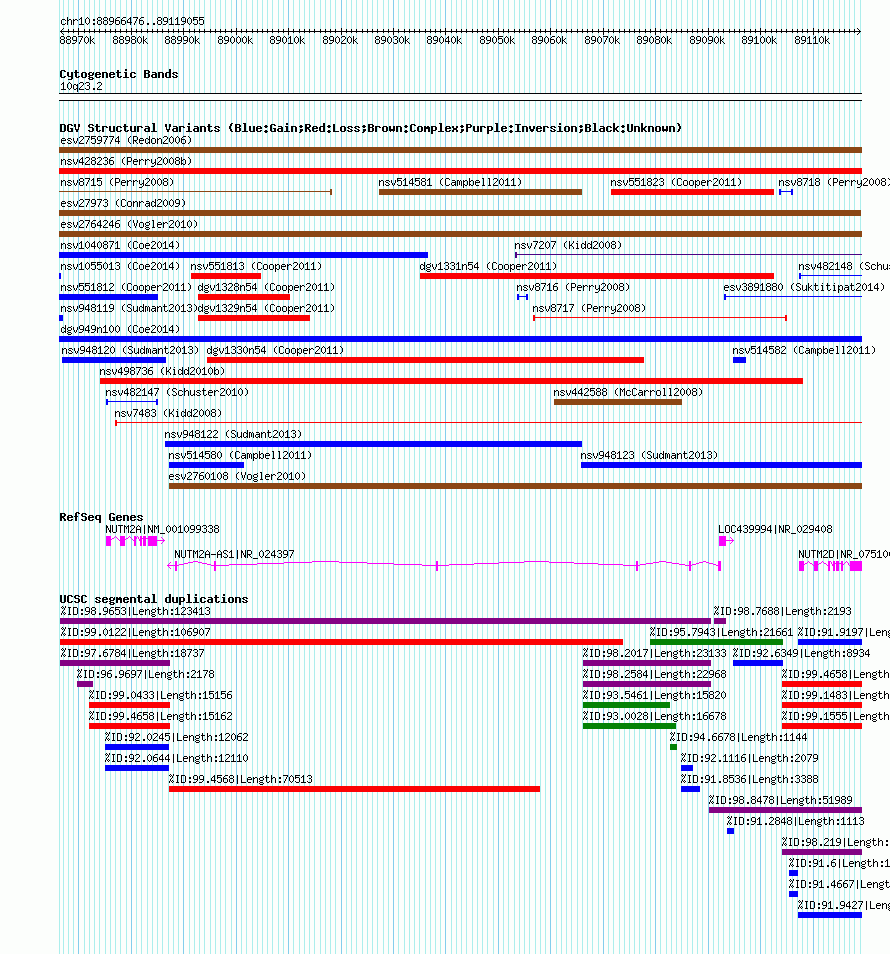This screenshot has width=890, height=954.
Task: Click the 89050k ruler tick label
Action: pos(497,40)
